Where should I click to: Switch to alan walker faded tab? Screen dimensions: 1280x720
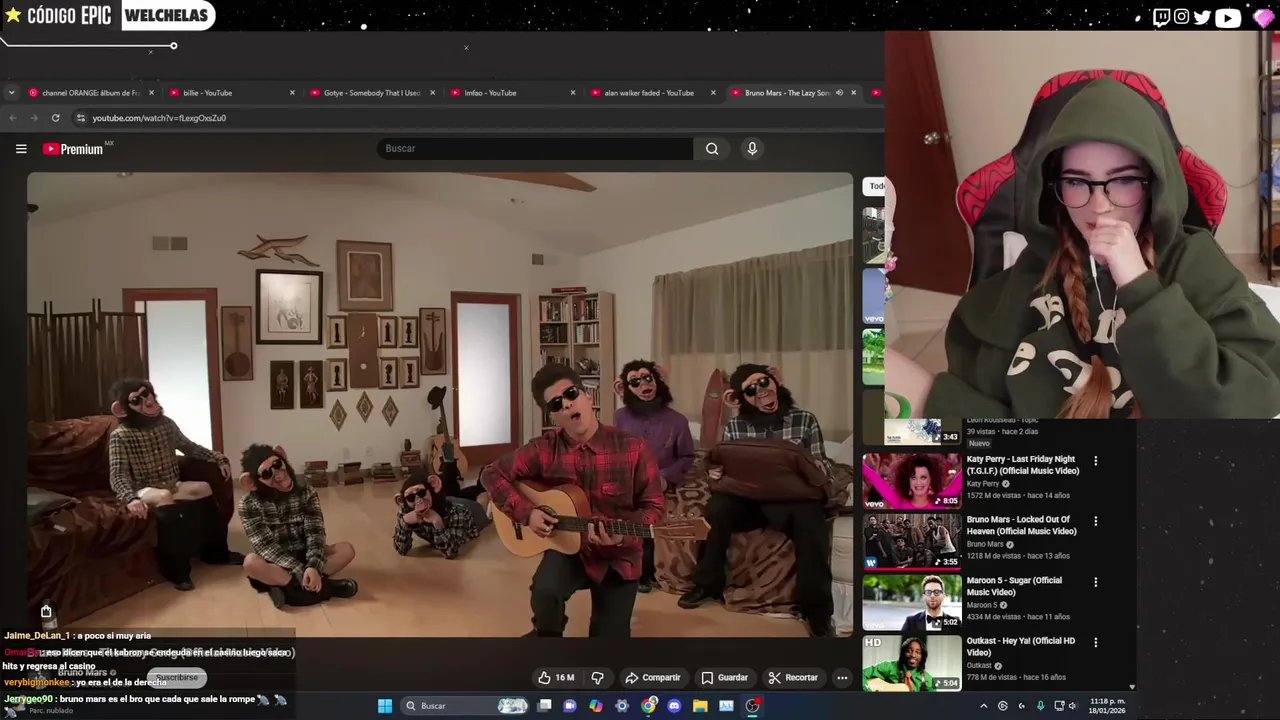click(x=653, y=93)
